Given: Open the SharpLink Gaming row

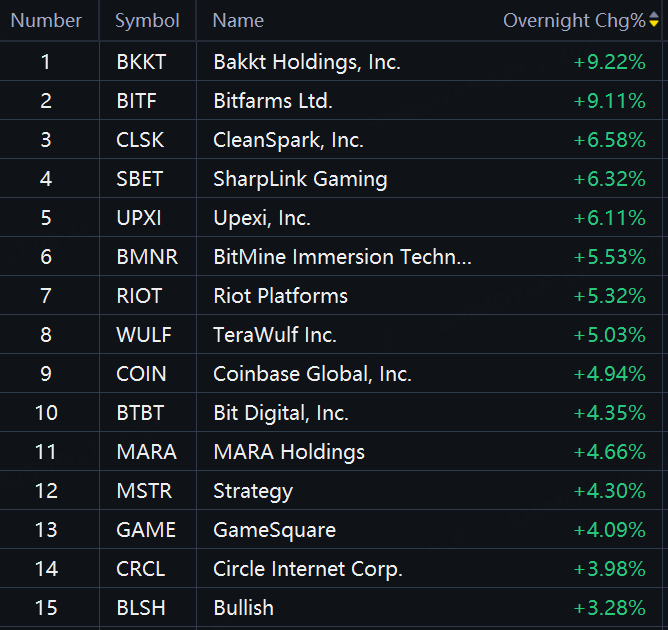Looking at the screenshot, I should 300,179.
